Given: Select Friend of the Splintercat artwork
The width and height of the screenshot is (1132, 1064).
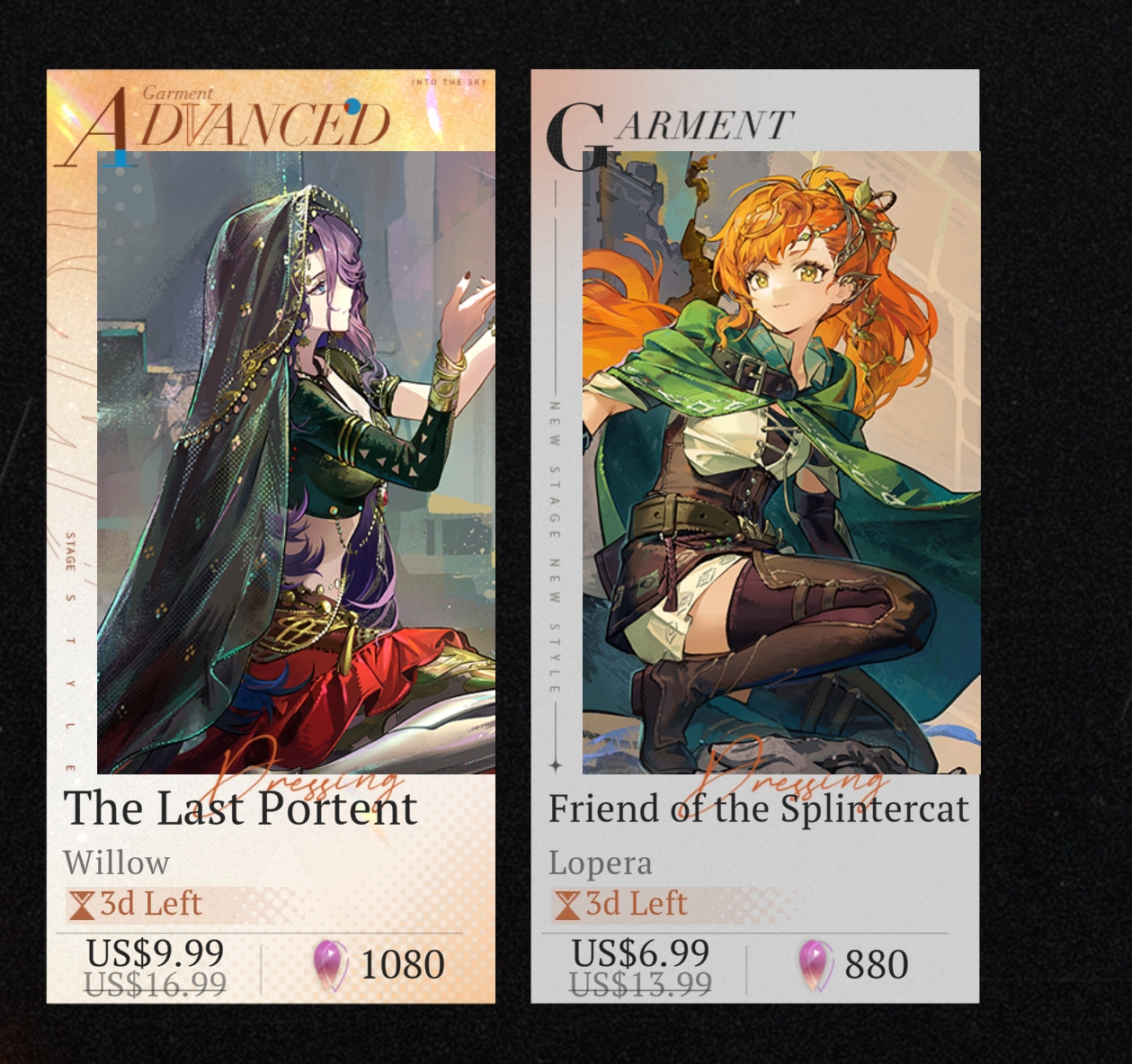Looking at the screenshot, I should click(781, 462).
